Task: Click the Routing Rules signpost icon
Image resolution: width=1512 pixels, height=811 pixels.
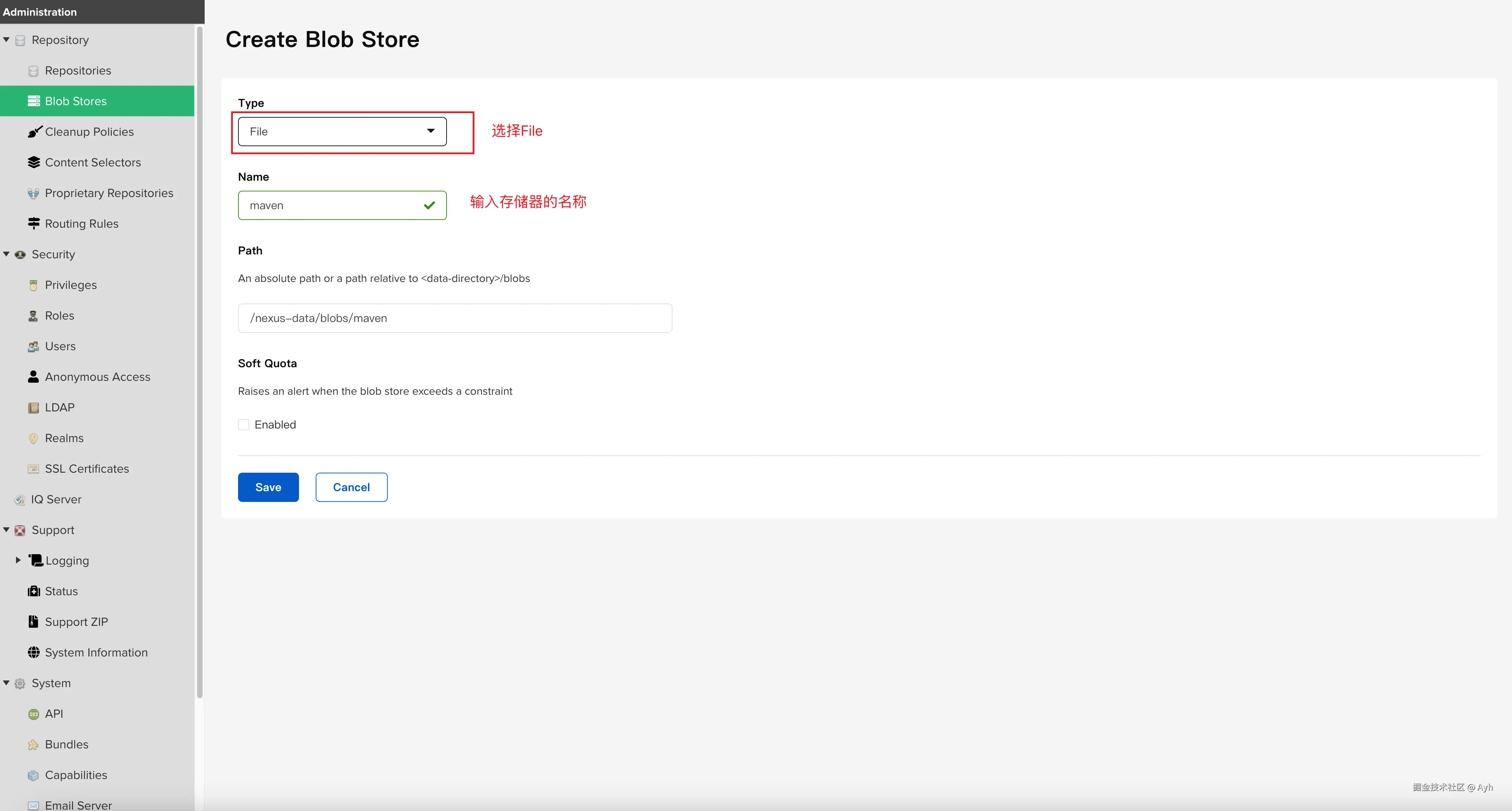Action: 34,223
